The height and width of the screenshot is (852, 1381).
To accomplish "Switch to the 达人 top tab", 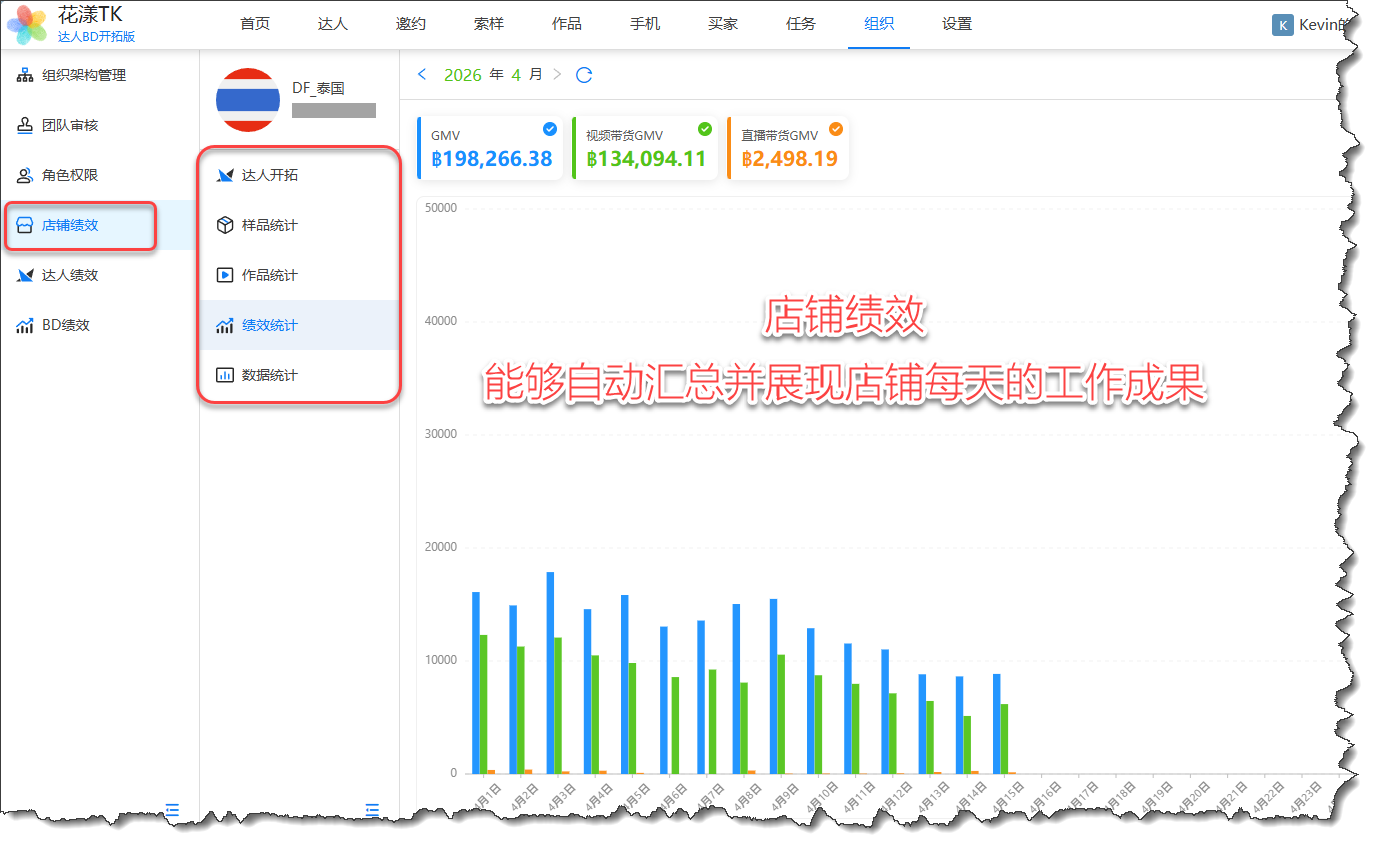I will [x=333, y=24].
